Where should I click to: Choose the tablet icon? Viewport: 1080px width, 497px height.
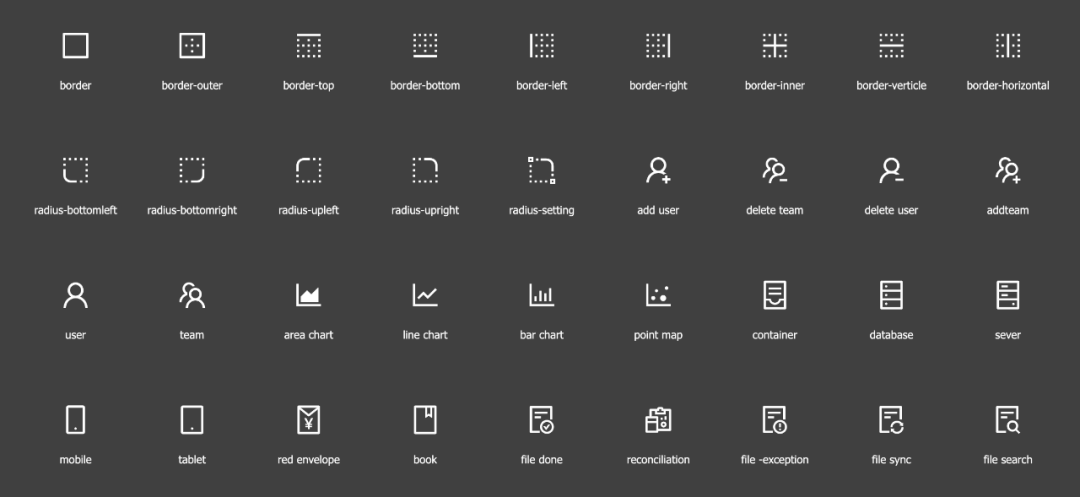(x=191, y=419)
